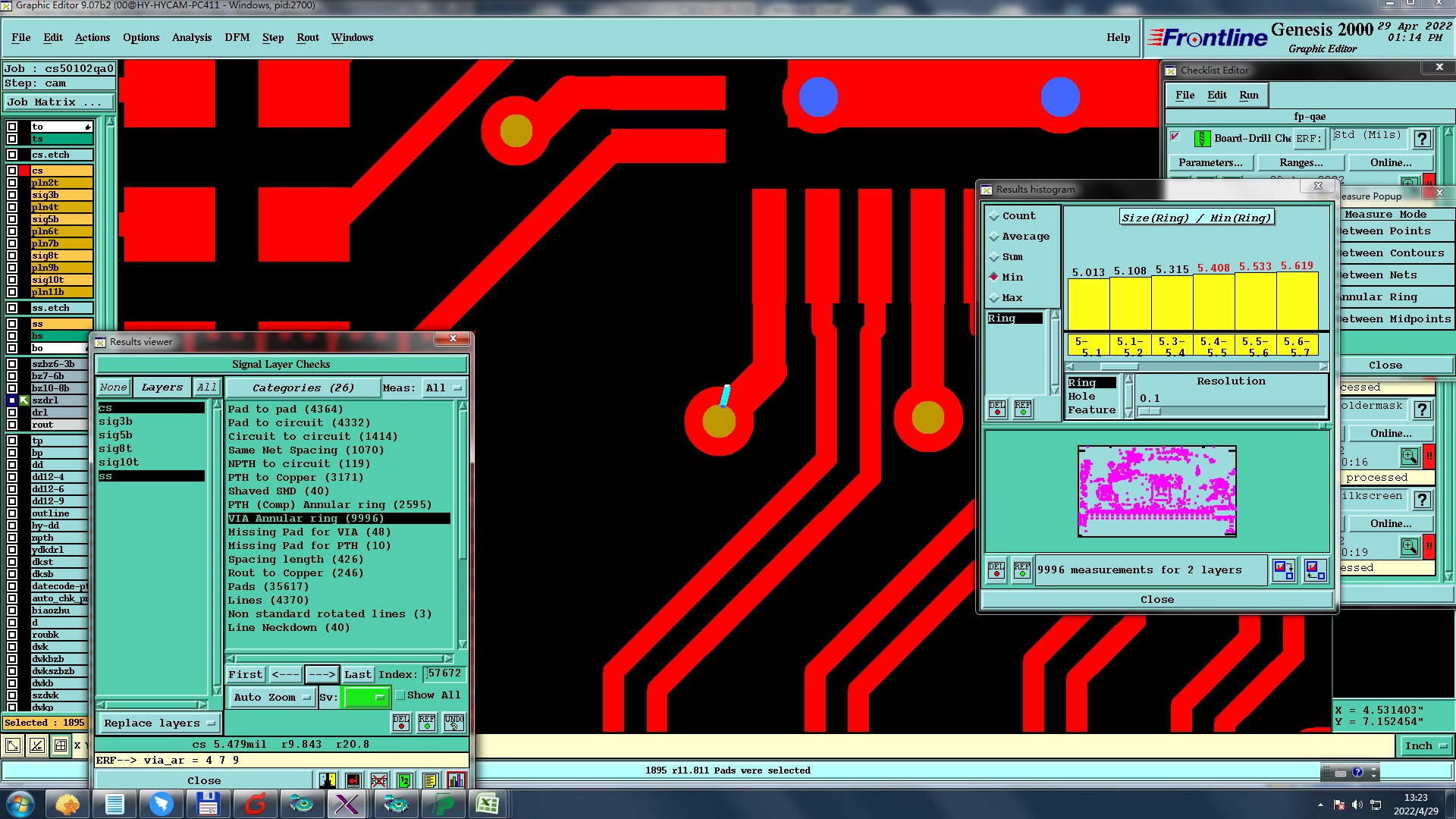The width and height of the screenshot is (1456, 819).
Task: Click the First button in Results viewer
Action: click(x=246, y=674)
